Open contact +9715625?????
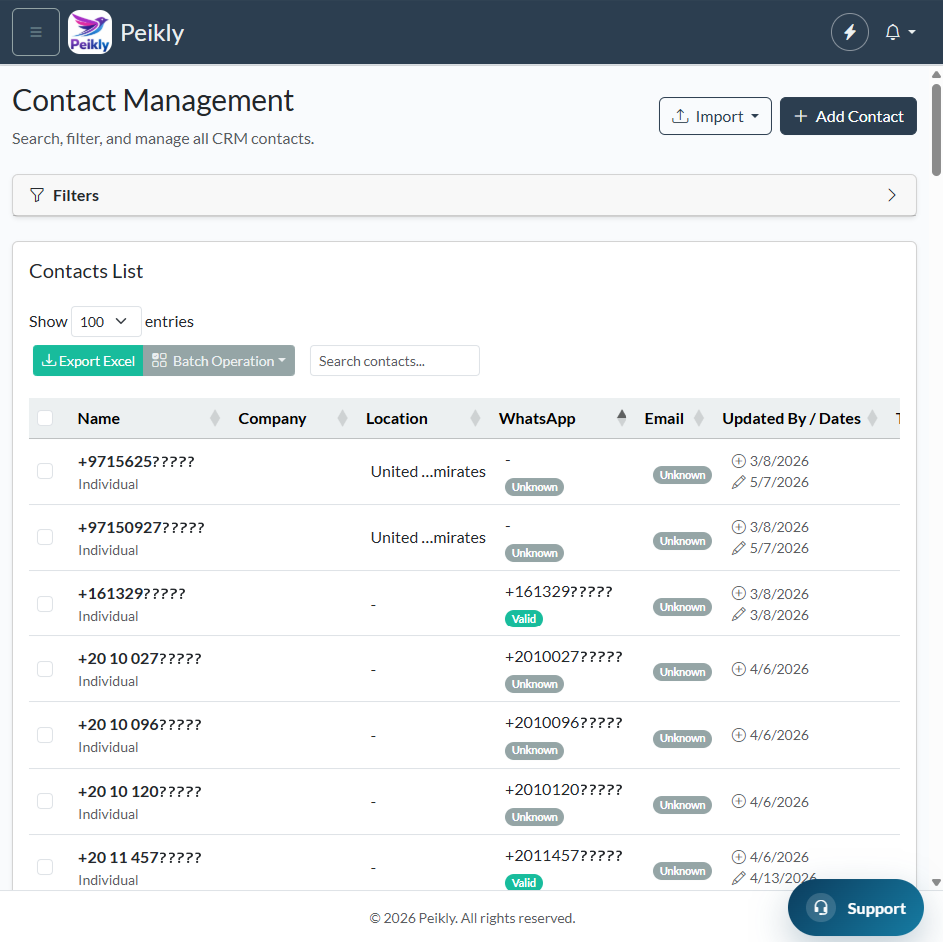The height and width of the screenshot is (943, 943). (136, 461)
